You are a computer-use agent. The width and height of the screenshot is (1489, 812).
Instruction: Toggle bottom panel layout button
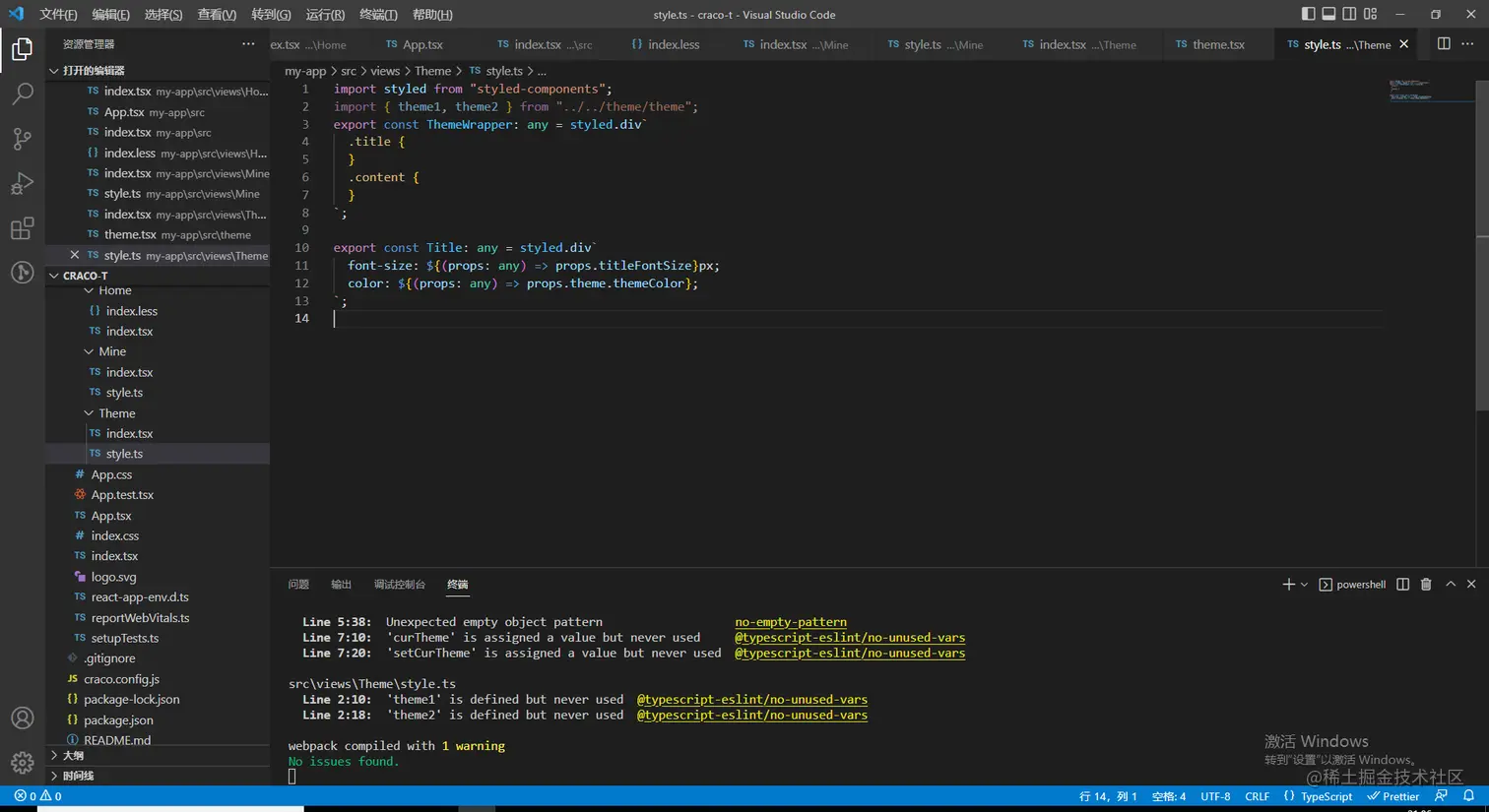click(1328, 14)
